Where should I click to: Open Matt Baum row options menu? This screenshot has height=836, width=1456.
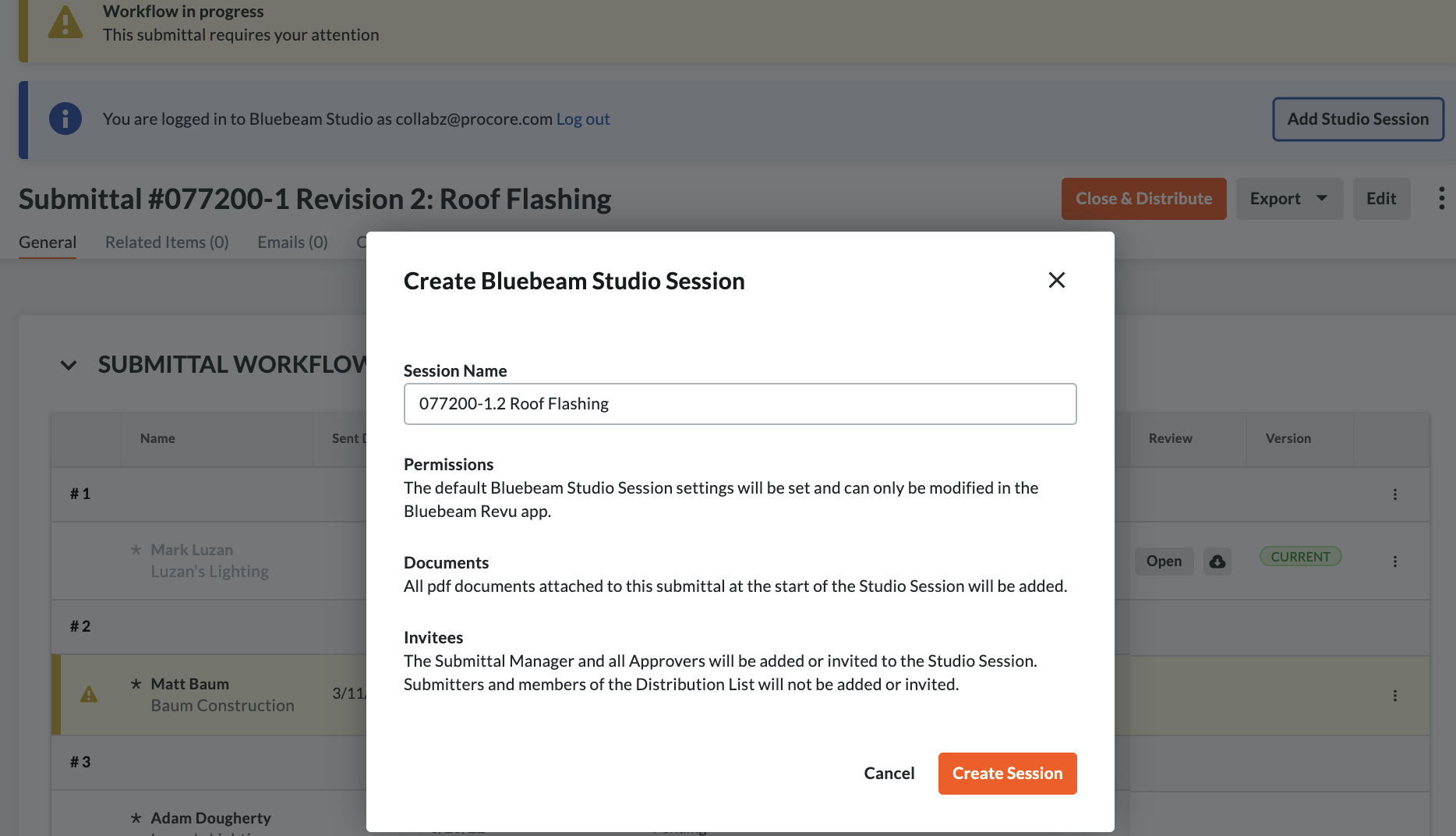coord(1394,696)
